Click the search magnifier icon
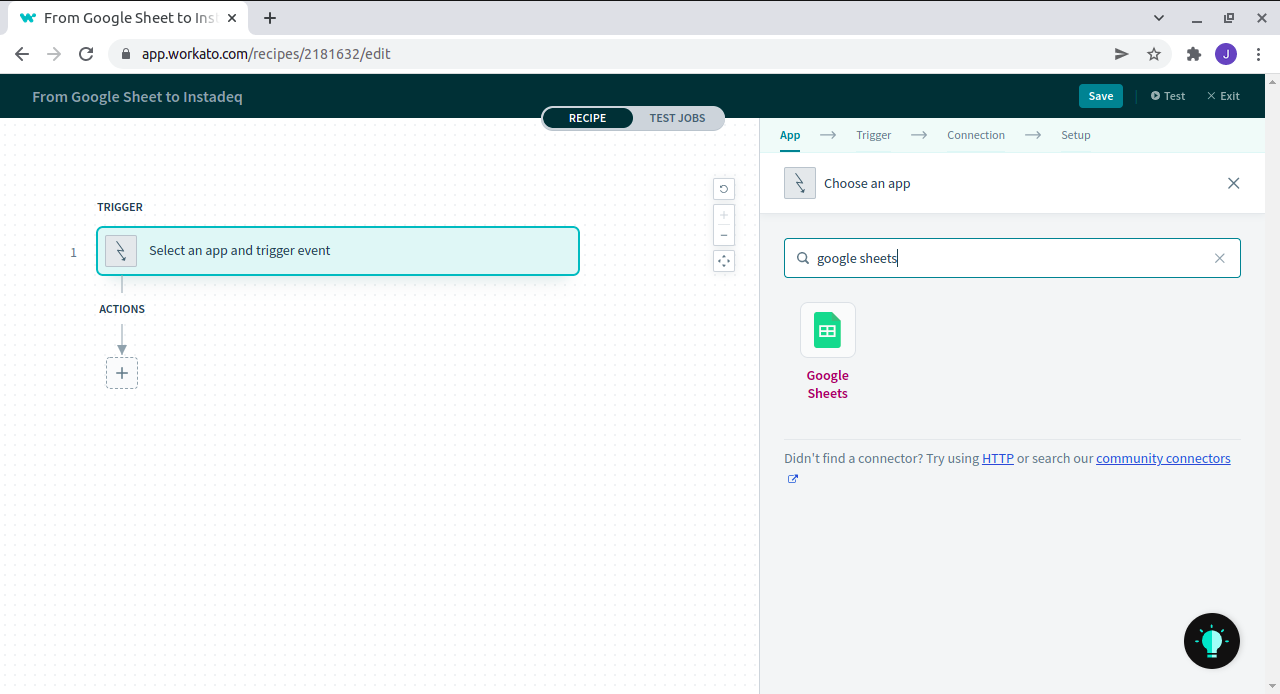Image resolution: width=1280 pixels, height=694 pixels. 802,258
